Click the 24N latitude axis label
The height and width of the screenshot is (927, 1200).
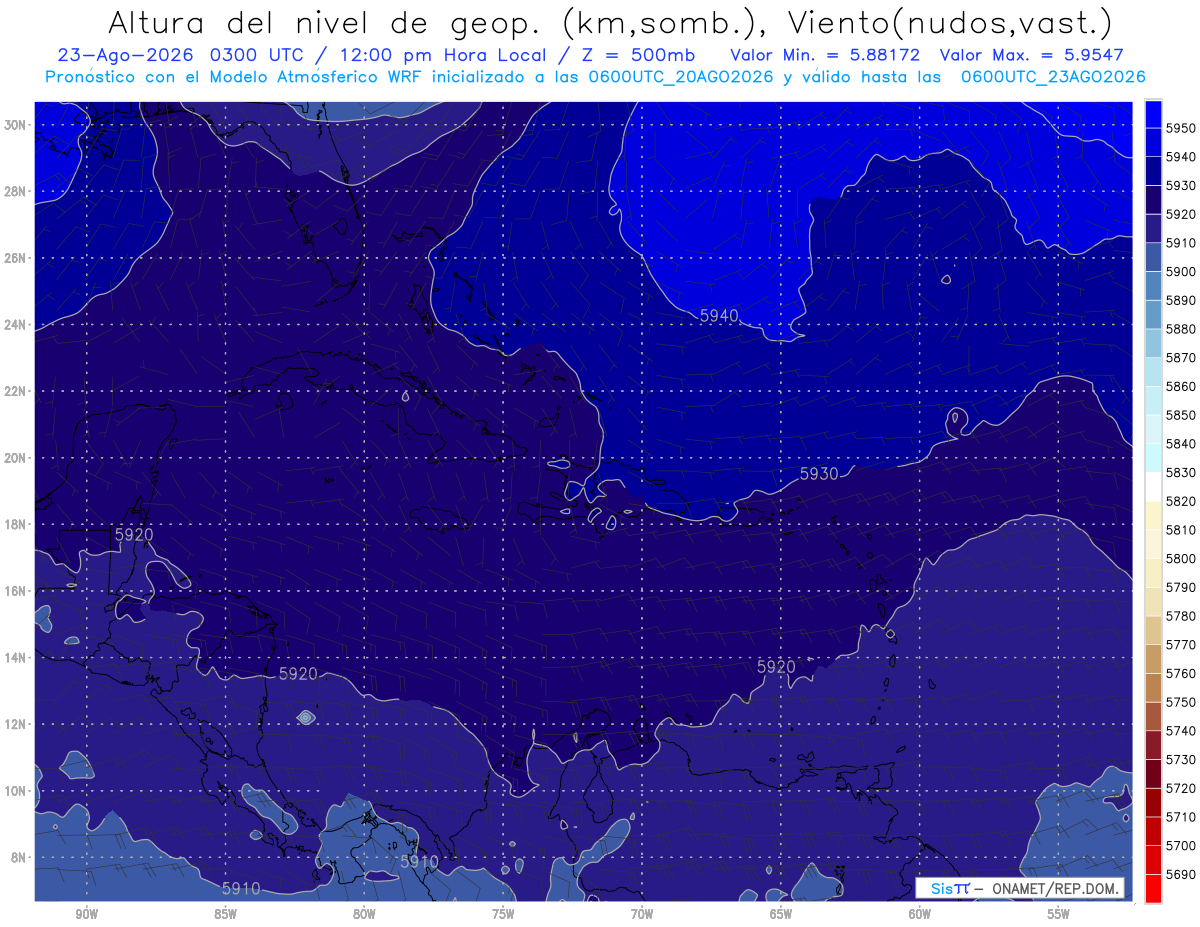click(x=15, y=325)
